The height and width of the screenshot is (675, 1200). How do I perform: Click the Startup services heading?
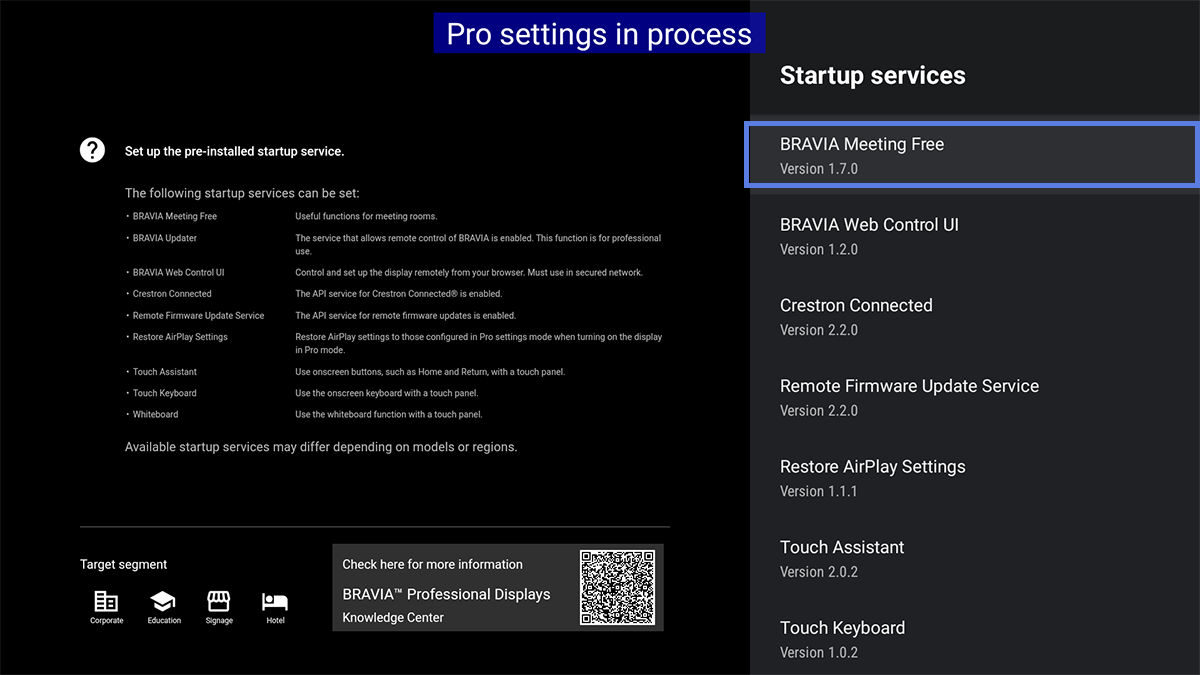pyautogui.click(x=872, y=76)
